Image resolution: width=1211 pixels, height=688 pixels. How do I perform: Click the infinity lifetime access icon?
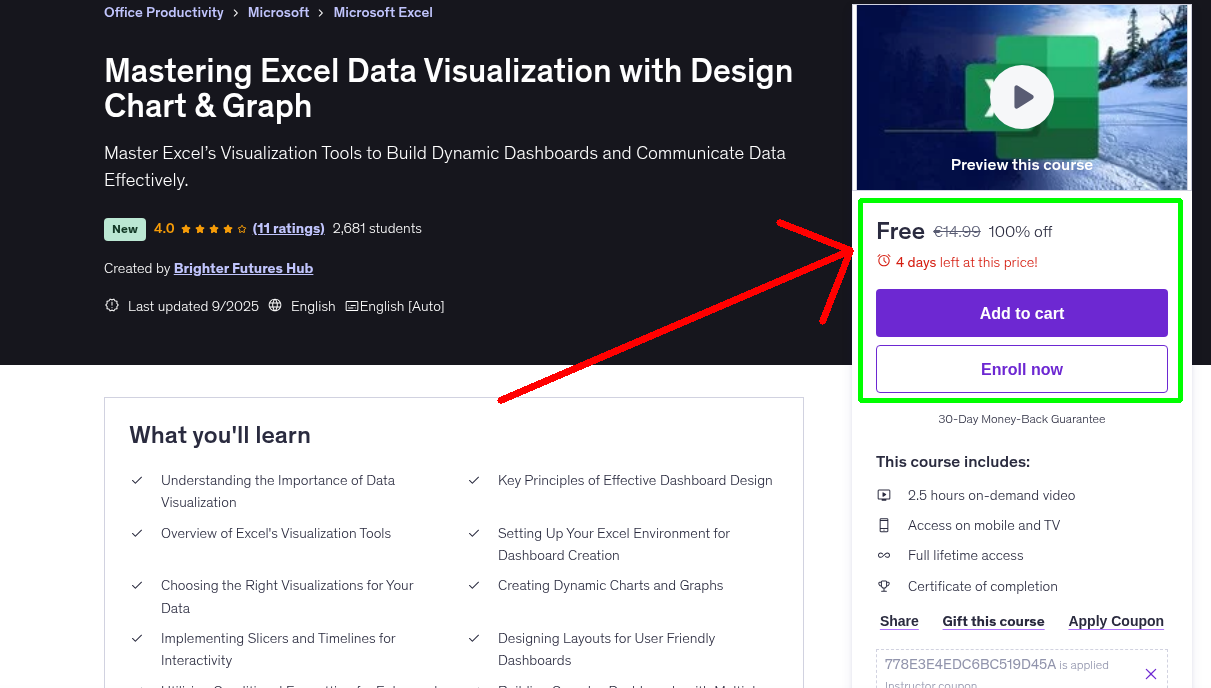point(884,555)
